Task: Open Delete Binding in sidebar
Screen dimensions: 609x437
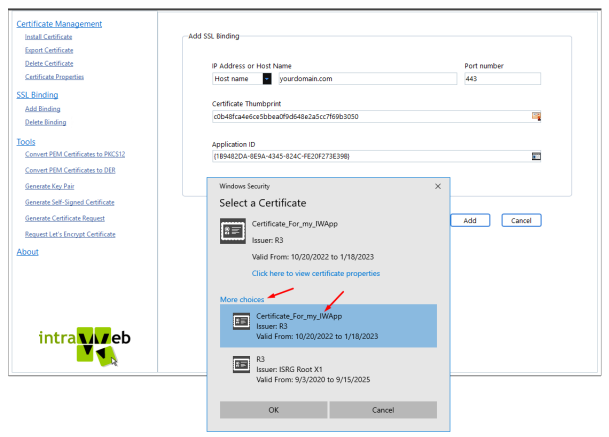Action: point(45,122)
